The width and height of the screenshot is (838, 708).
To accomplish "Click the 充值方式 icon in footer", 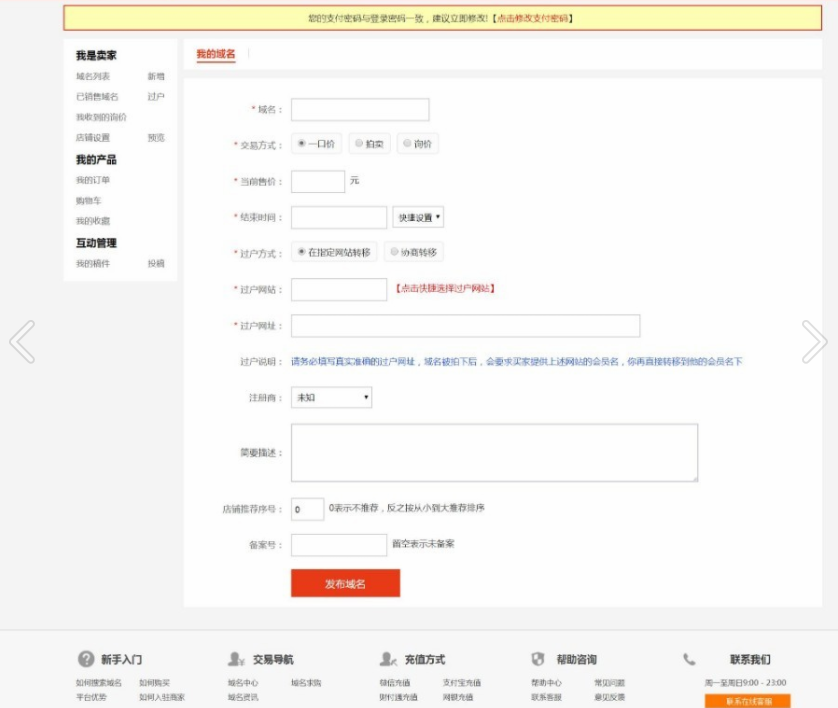I will coord(388,660).
